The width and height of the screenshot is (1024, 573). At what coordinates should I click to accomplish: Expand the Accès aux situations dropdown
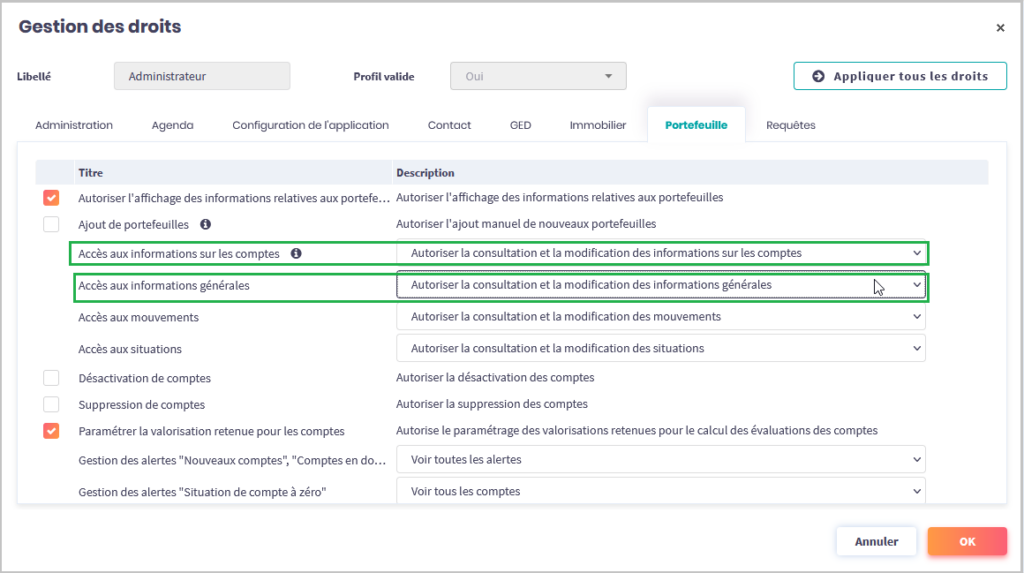tap(661, 348)
